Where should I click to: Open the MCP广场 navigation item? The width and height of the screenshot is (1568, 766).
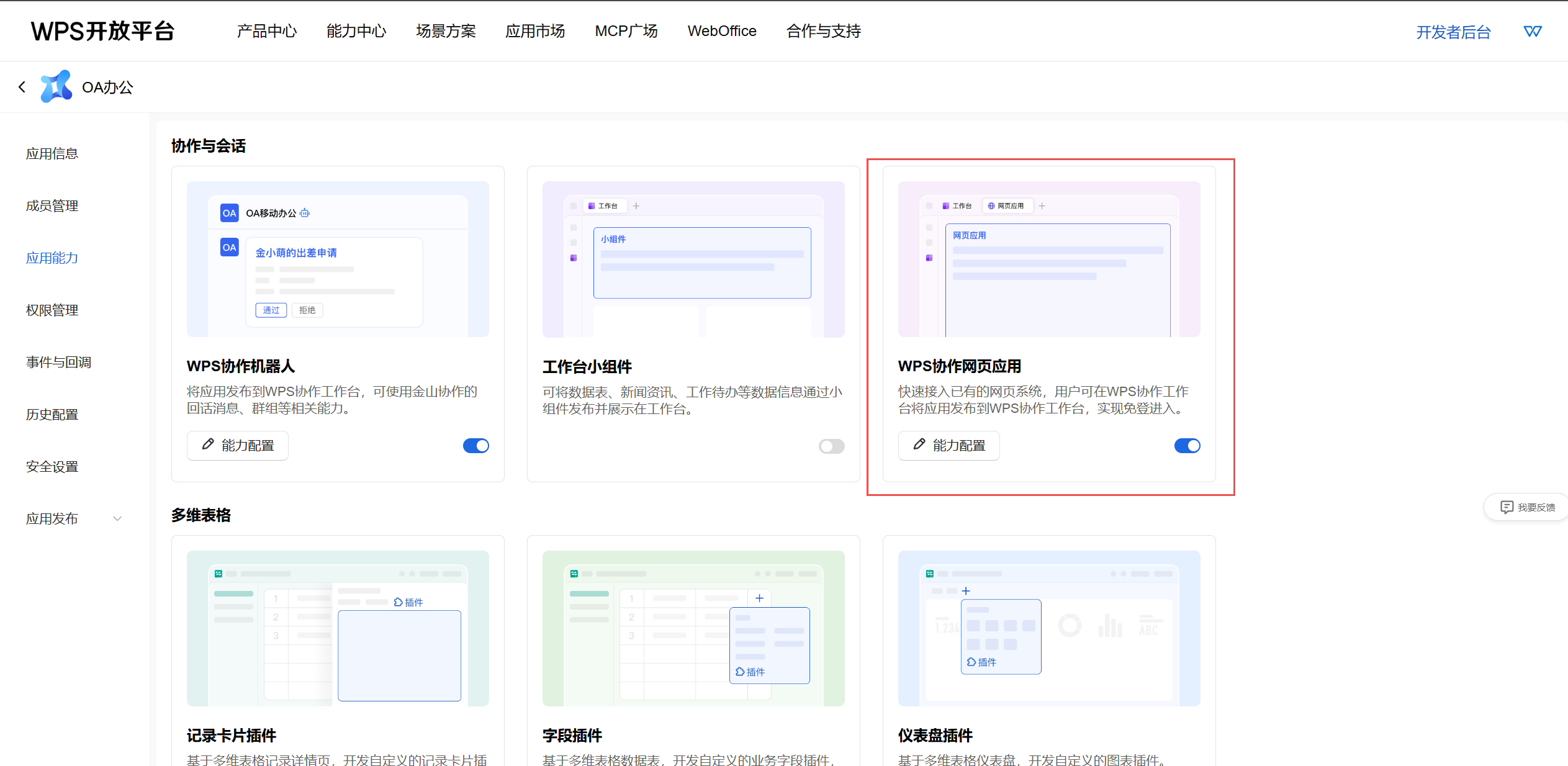point(626,31)
